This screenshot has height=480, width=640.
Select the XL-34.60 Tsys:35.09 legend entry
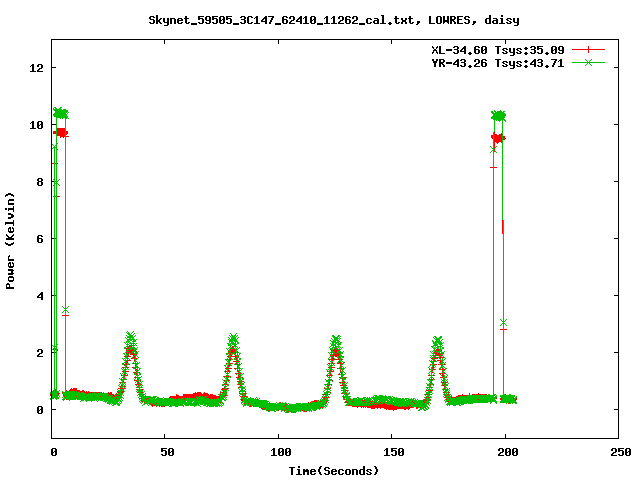(498, 50)
